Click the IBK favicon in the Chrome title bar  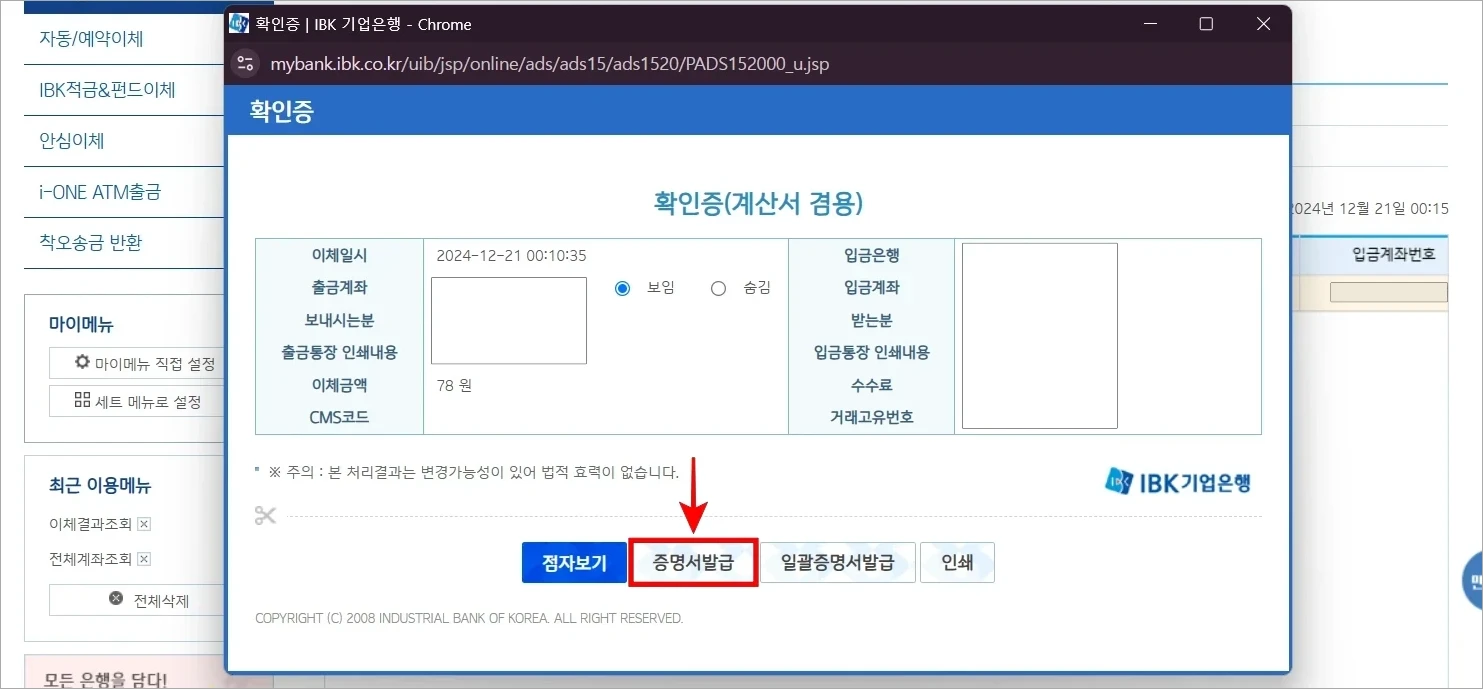pyautogui.click(x=239, y=23)
